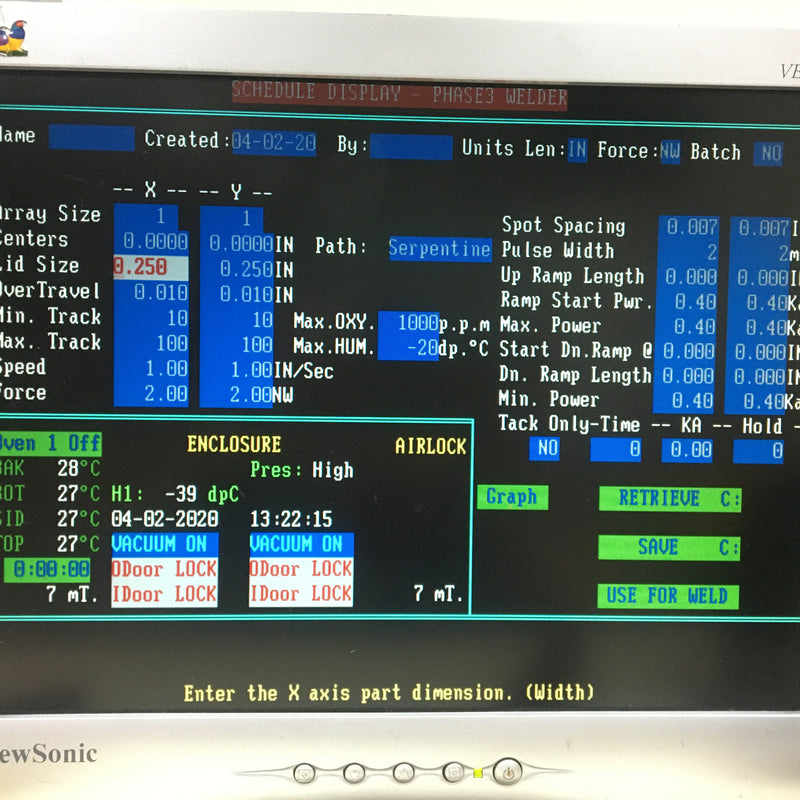800x800 pixels.
Task: Select the Max.HUM -20 field
Action: [x=409, y=348]
